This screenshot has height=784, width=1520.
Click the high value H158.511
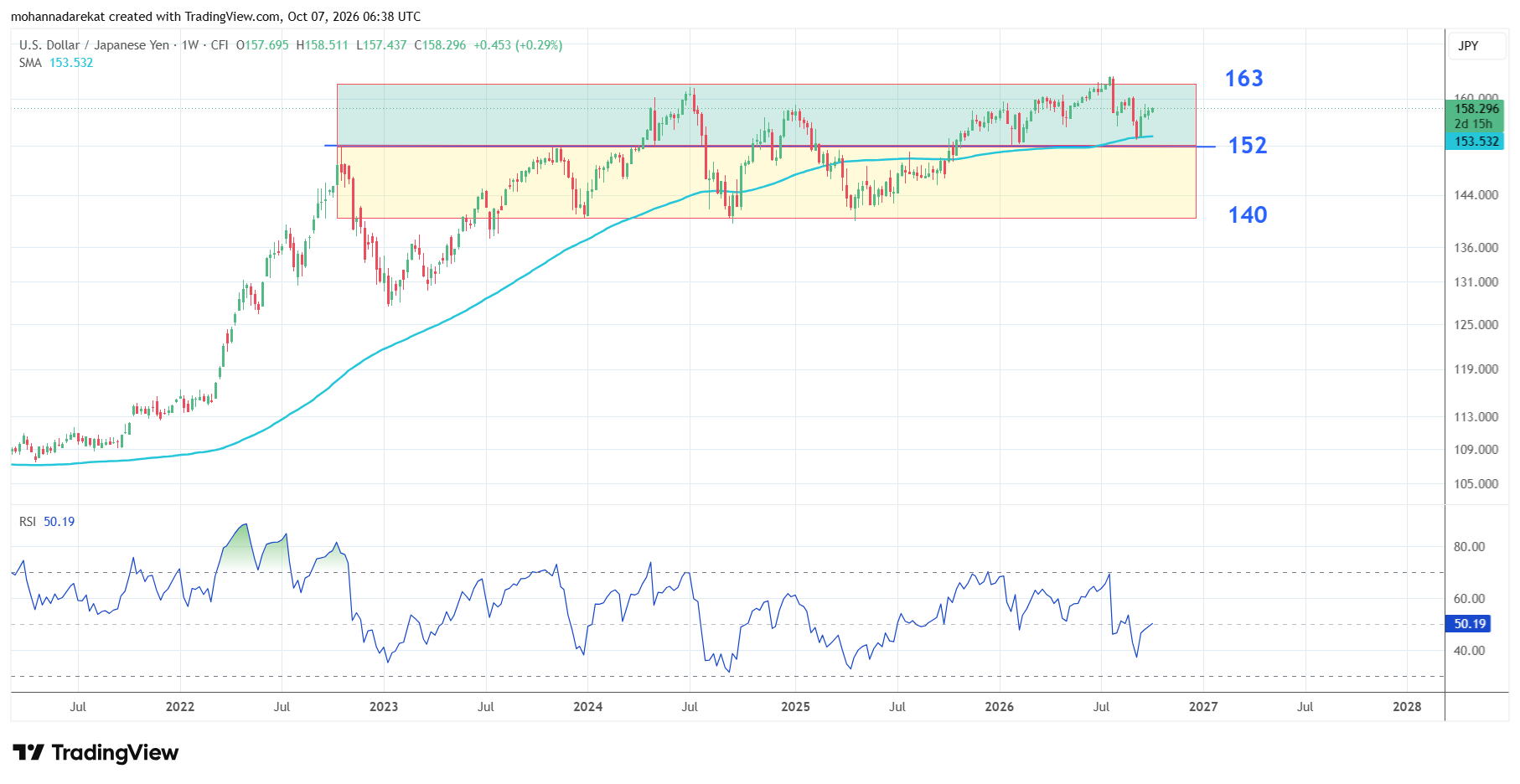pos(323,45)
